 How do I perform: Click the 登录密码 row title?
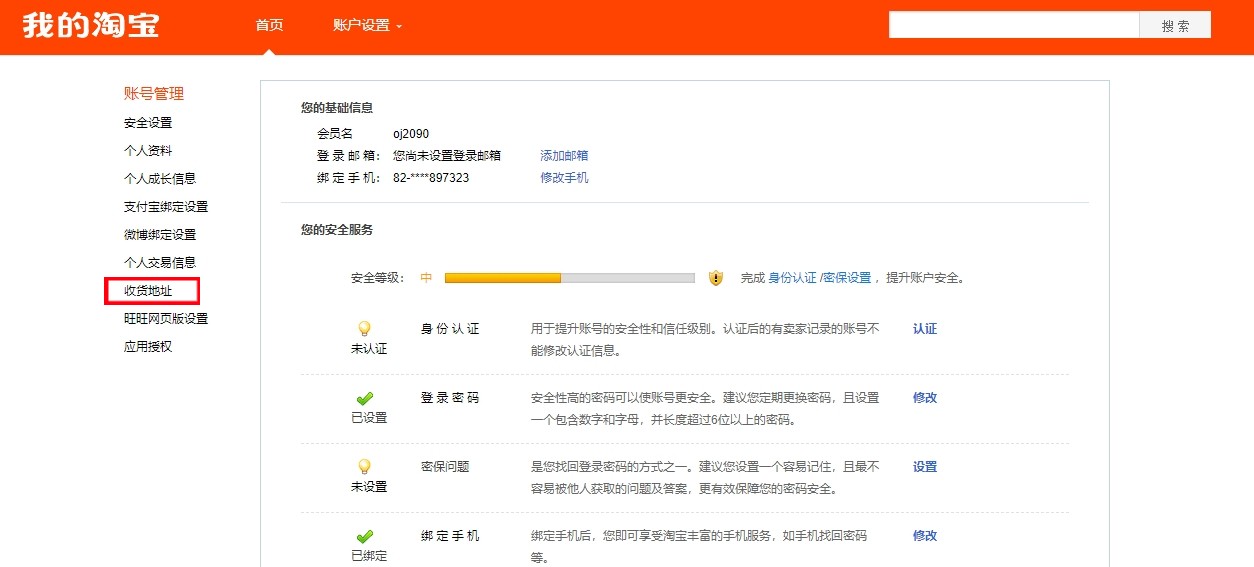450,398
